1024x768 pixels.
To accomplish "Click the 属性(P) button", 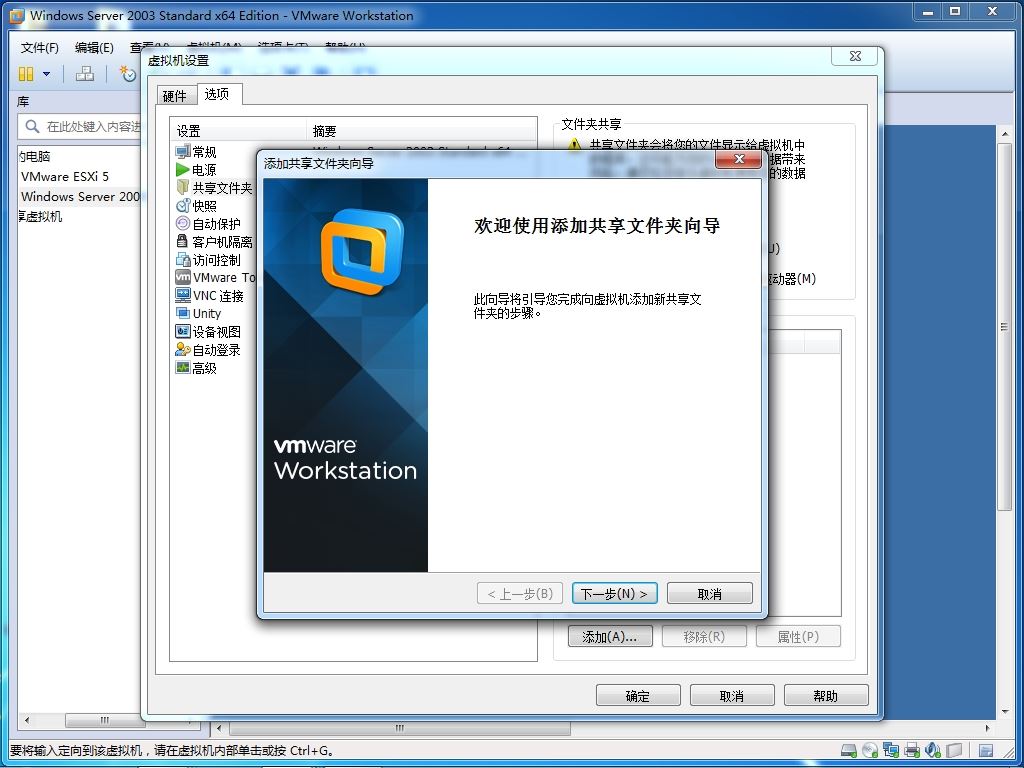I will (798, 637).
